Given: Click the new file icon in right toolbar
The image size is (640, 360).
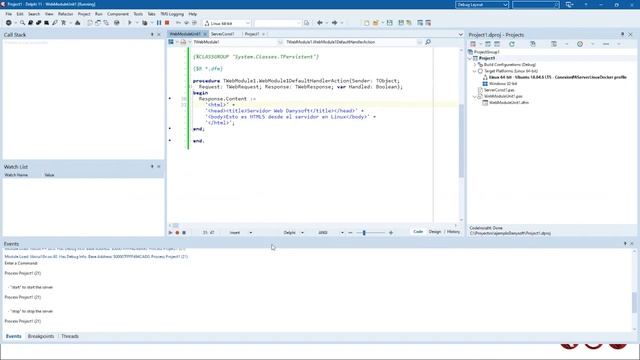Looking at the screenshot, I should click(x=367, y=23).
